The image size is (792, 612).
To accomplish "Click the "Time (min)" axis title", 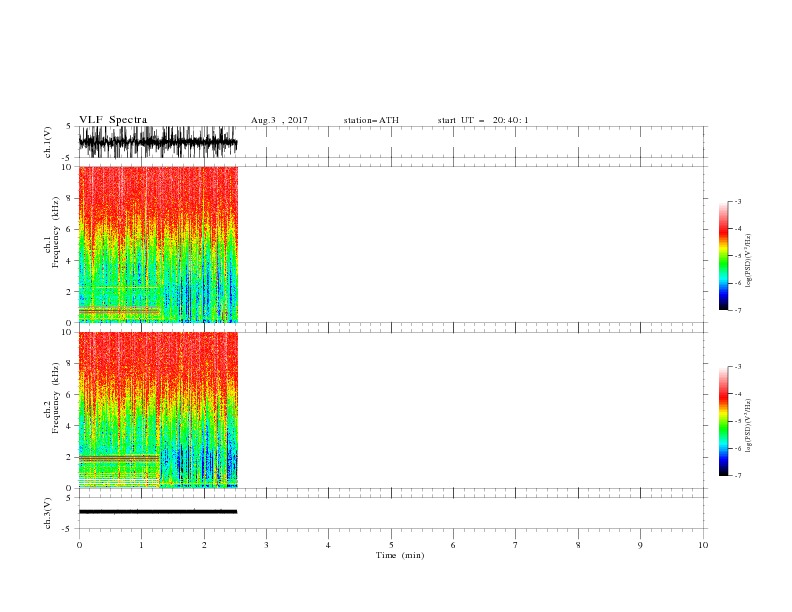I will (400, 555).
